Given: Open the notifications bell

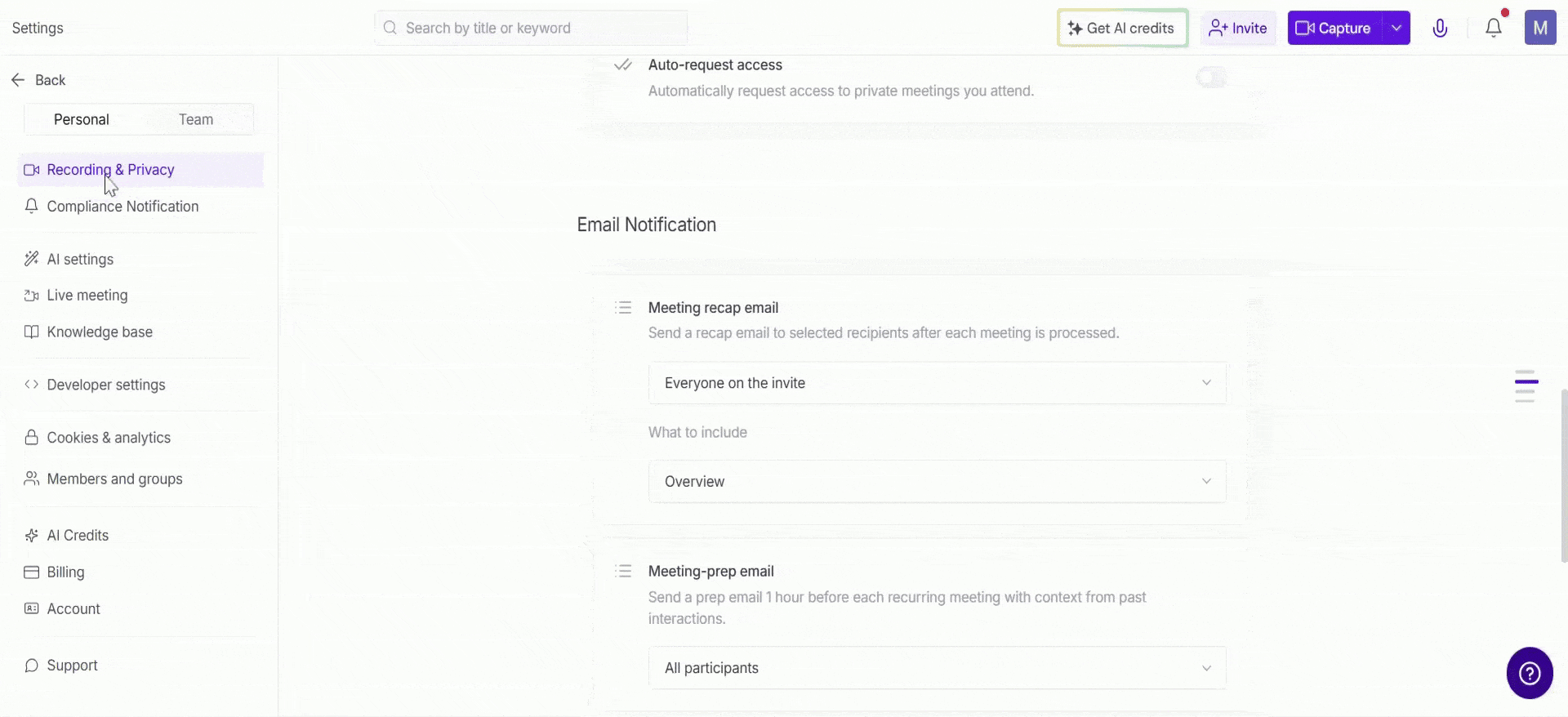Looking at the screenshot, I should point(1493,29).
